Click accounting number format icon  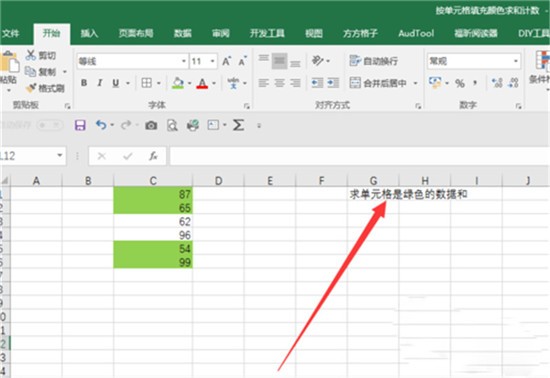(x=435, y=83)
